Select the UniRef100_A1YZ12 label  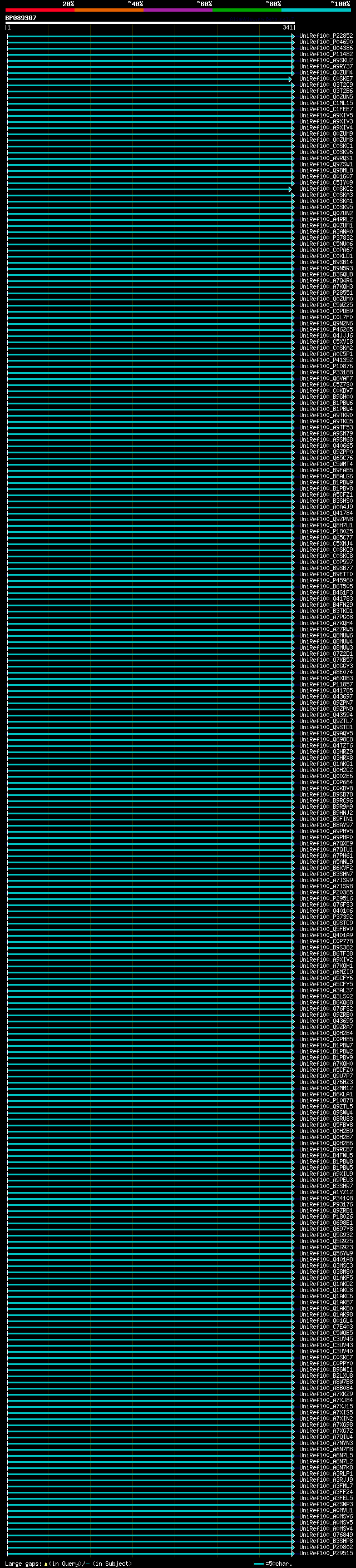tap(326, 1193)
